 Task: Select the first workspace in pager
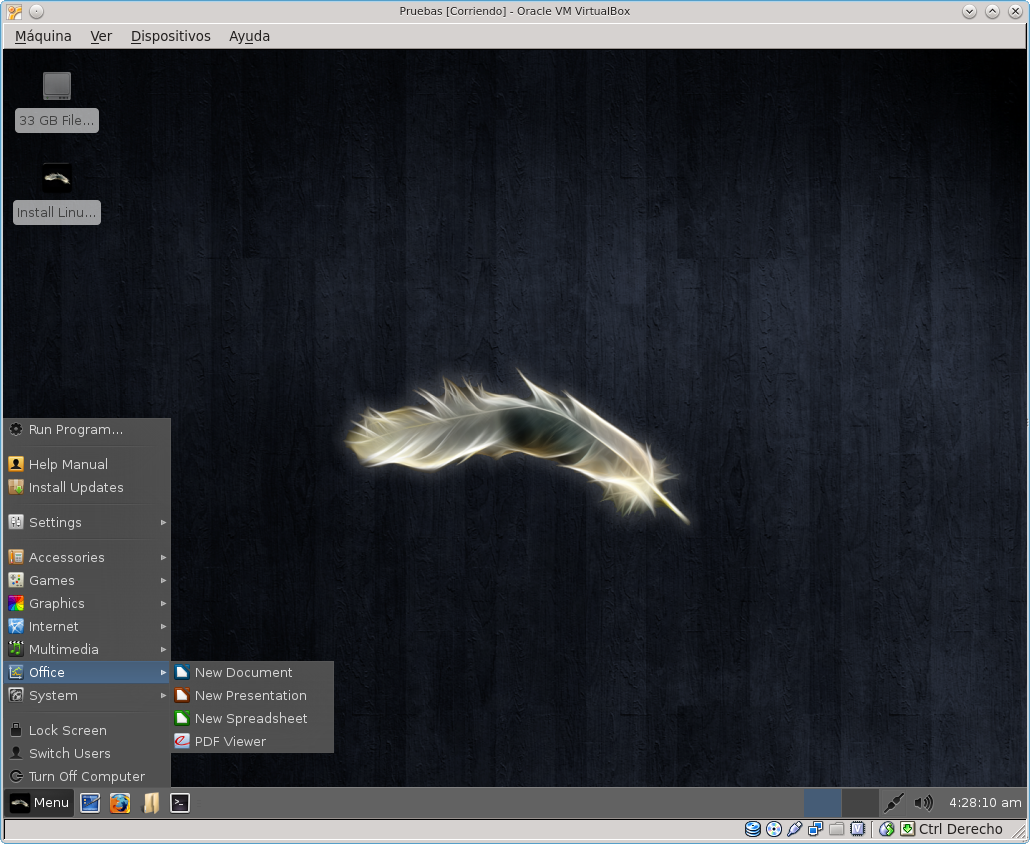coord(822,803)
